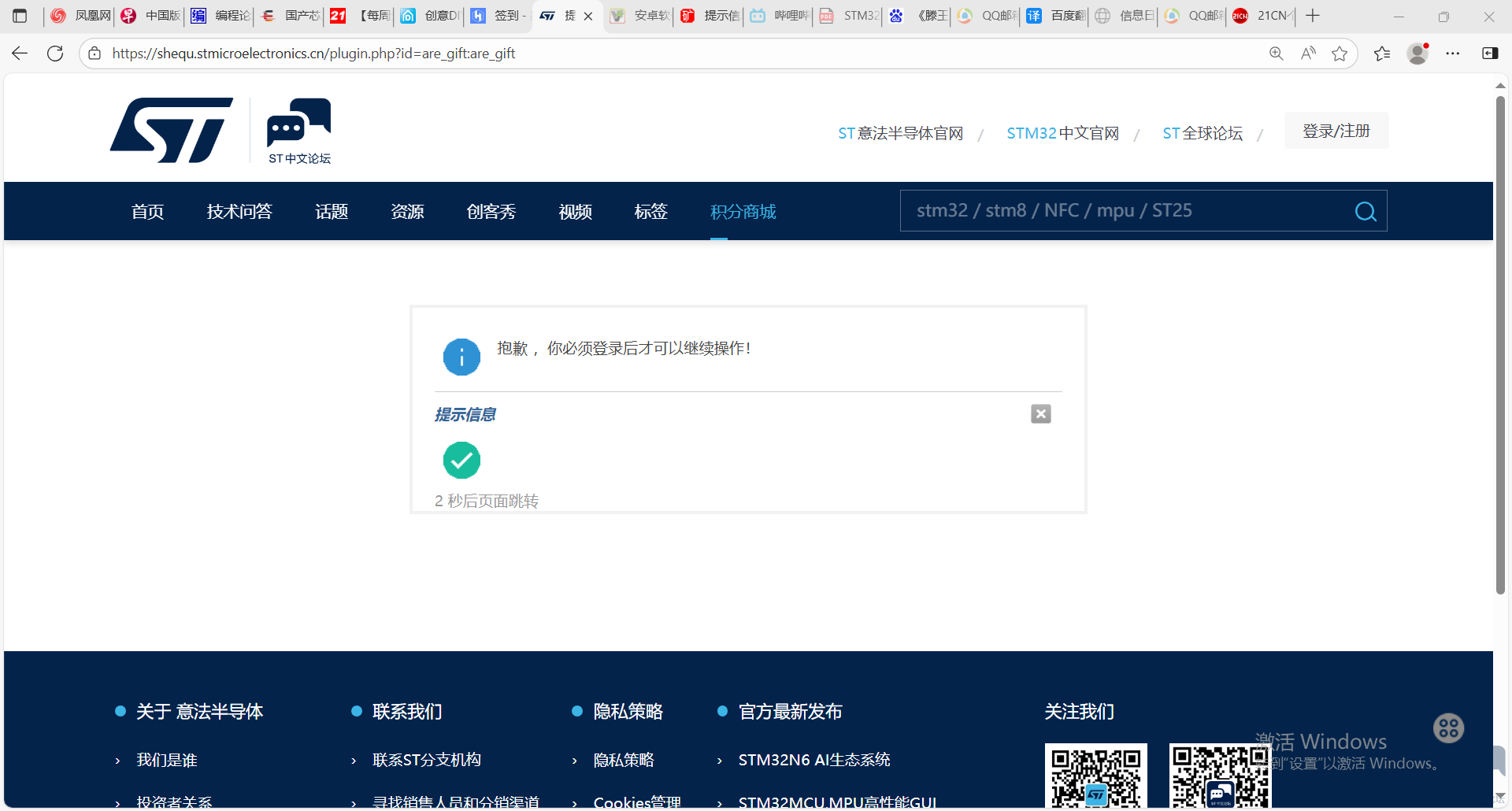Open a new browser tab

1313,16
